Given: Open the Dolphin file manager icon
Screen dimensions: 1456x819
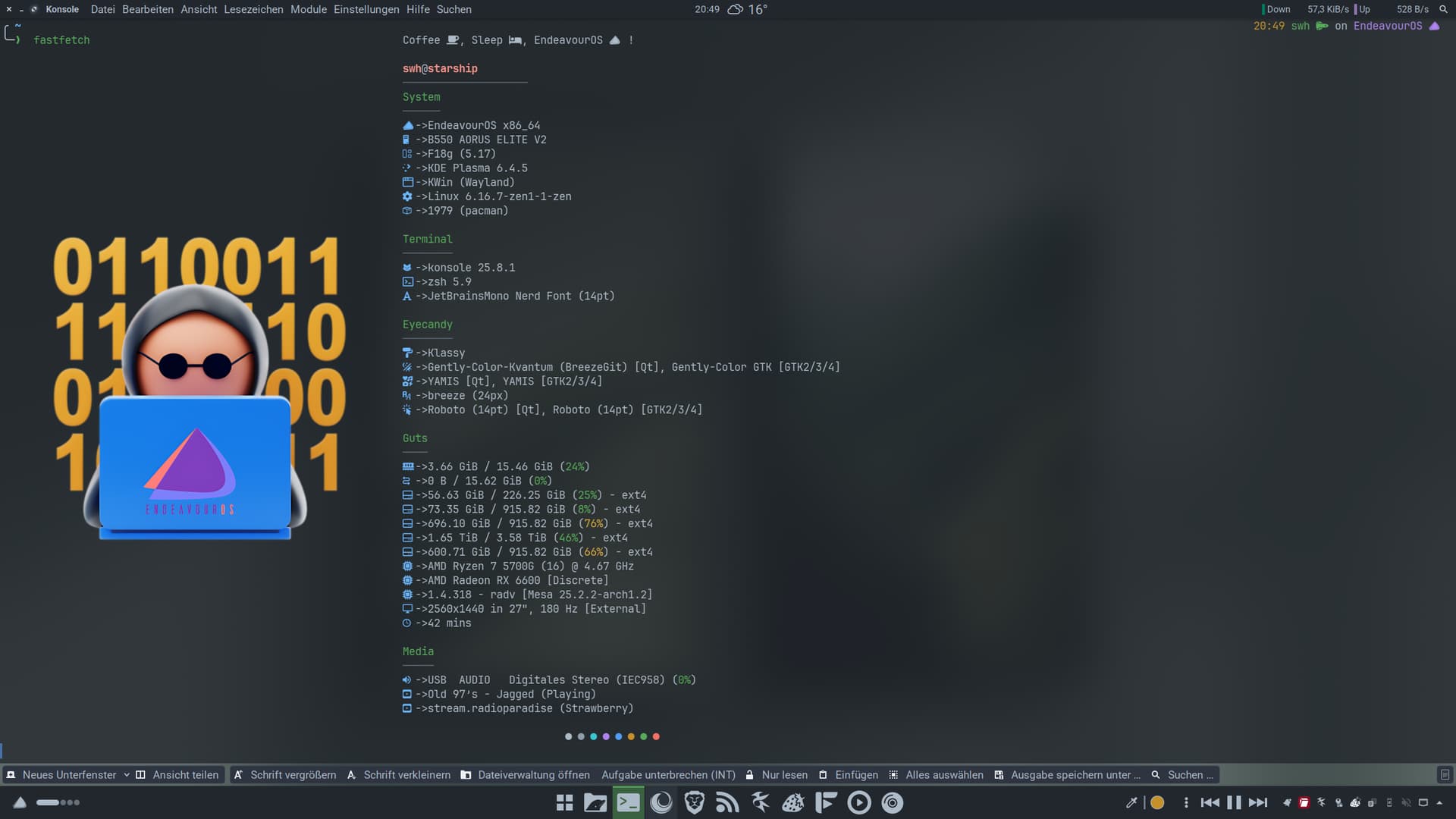Looking at the screenshot, I should 595,802.
